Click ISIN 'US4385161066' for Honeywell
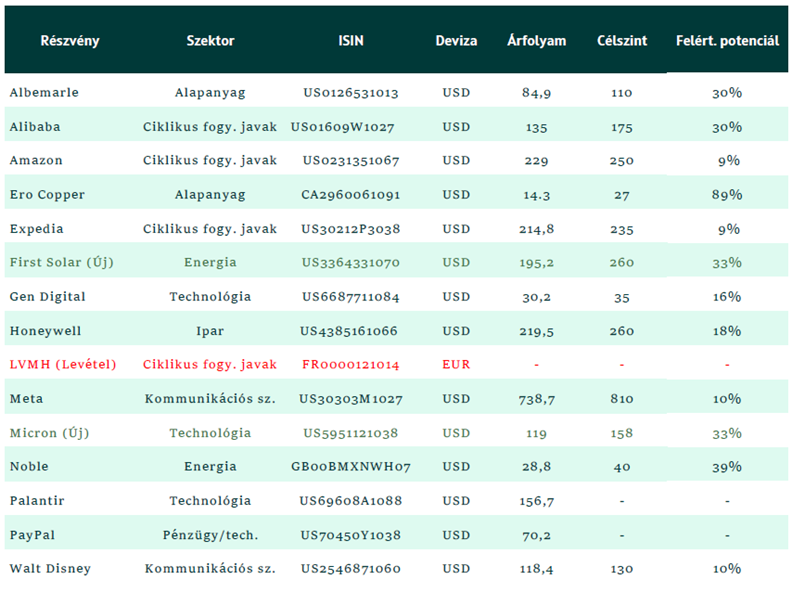The image size is (792, 605). pyautogui.click(x=349, y=331)
